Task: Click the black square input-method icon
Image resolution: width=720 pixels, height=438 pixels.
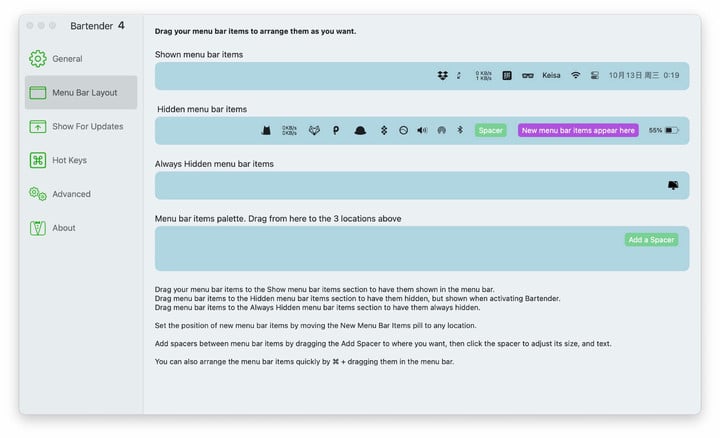Action: click(x=507, y=75)
